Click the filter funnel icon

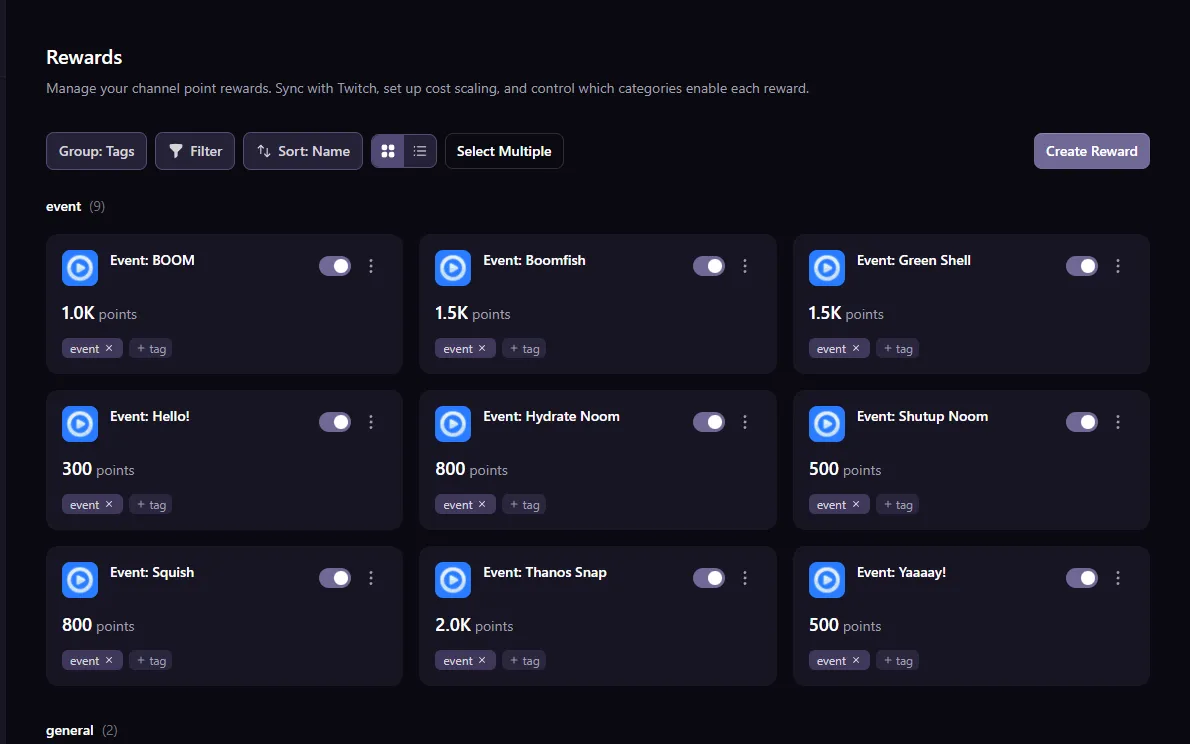[x=176, y=150]
